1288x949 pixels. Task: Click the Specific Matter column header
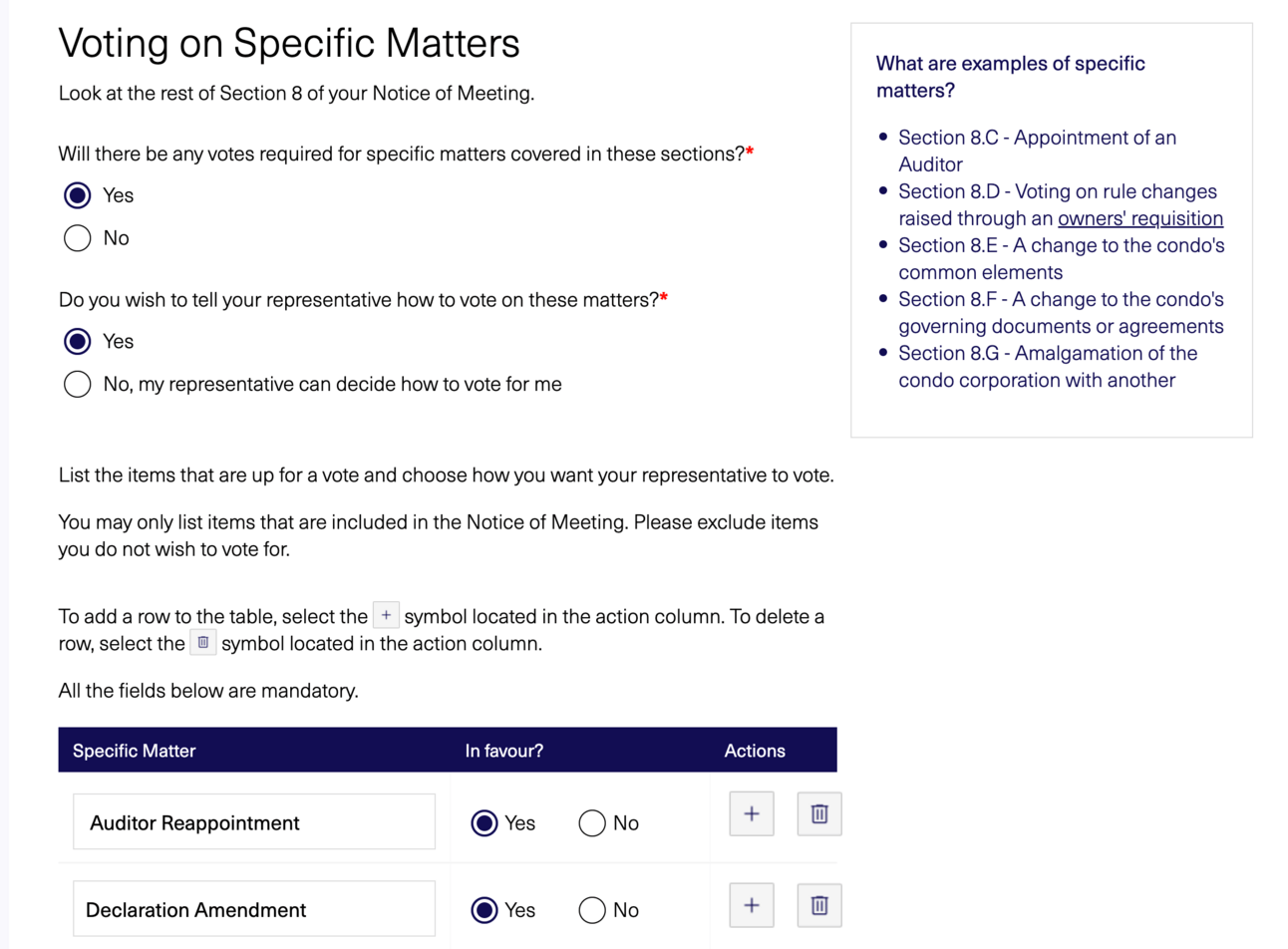[135, 751]
